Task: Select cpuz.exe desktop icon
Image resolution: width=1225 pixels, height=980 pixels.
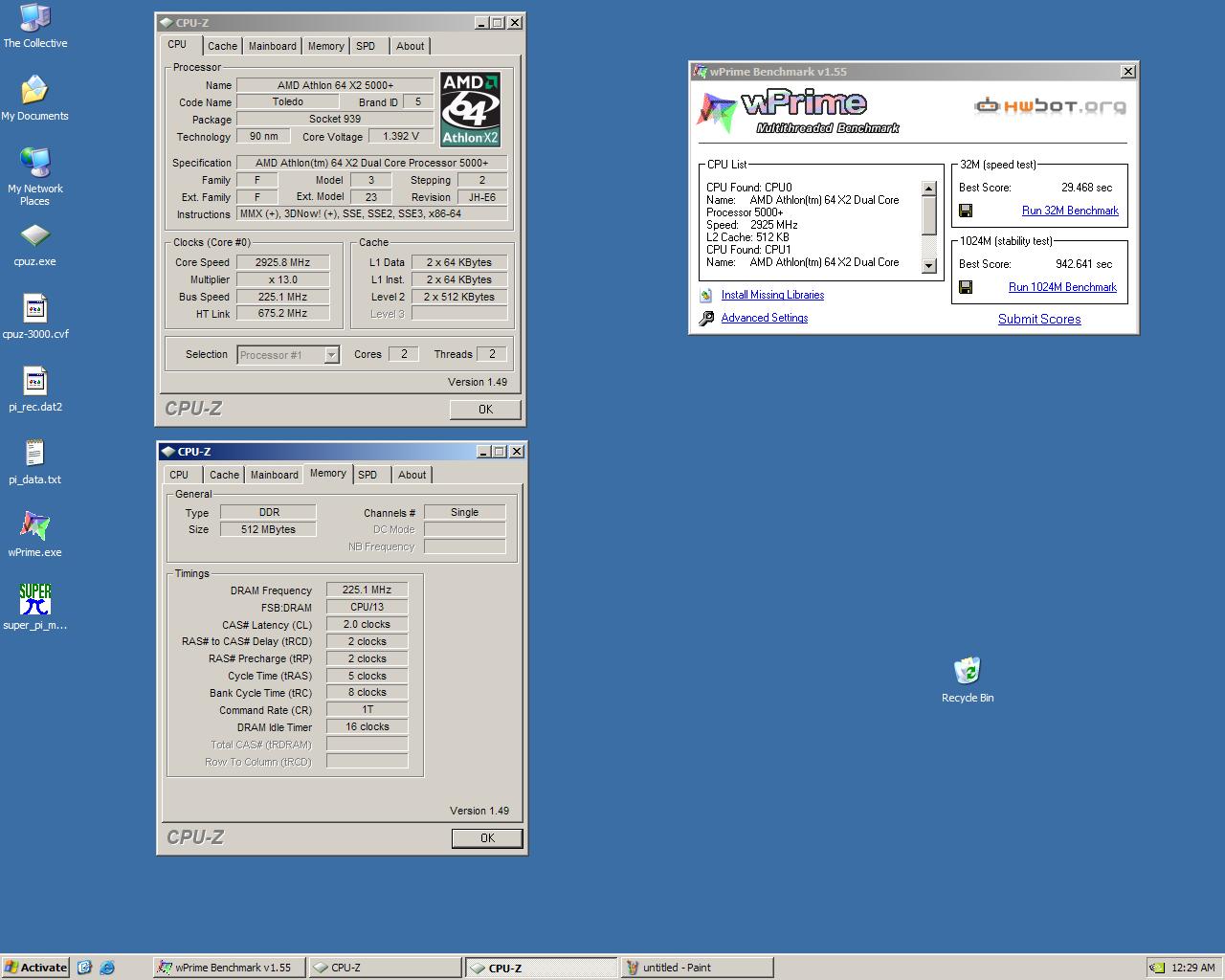Action: pos(34,245)
